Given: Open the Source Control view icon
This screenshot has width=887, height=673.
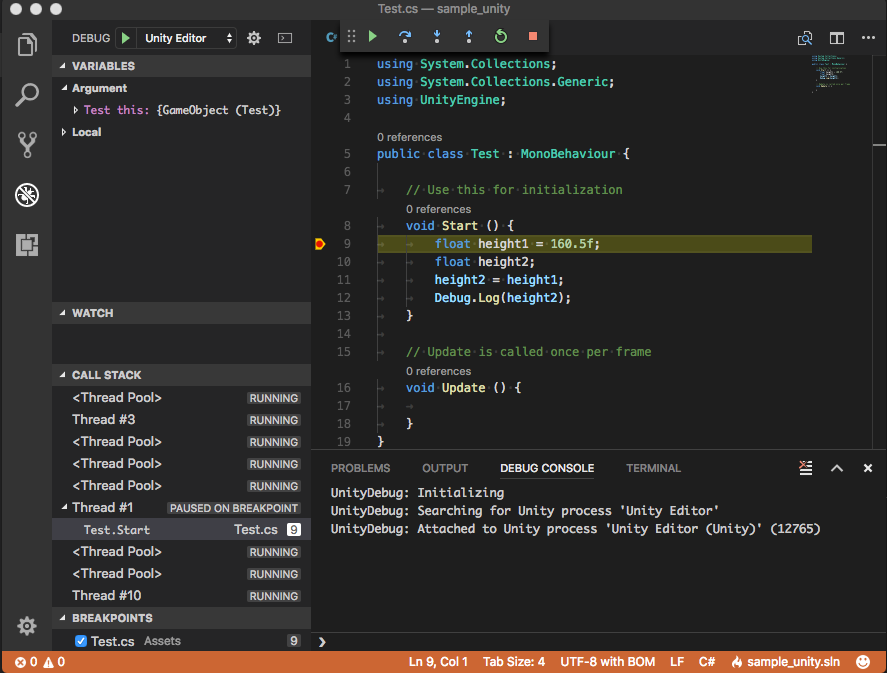Looking at the screenshot, I should [x=27, y=145].
